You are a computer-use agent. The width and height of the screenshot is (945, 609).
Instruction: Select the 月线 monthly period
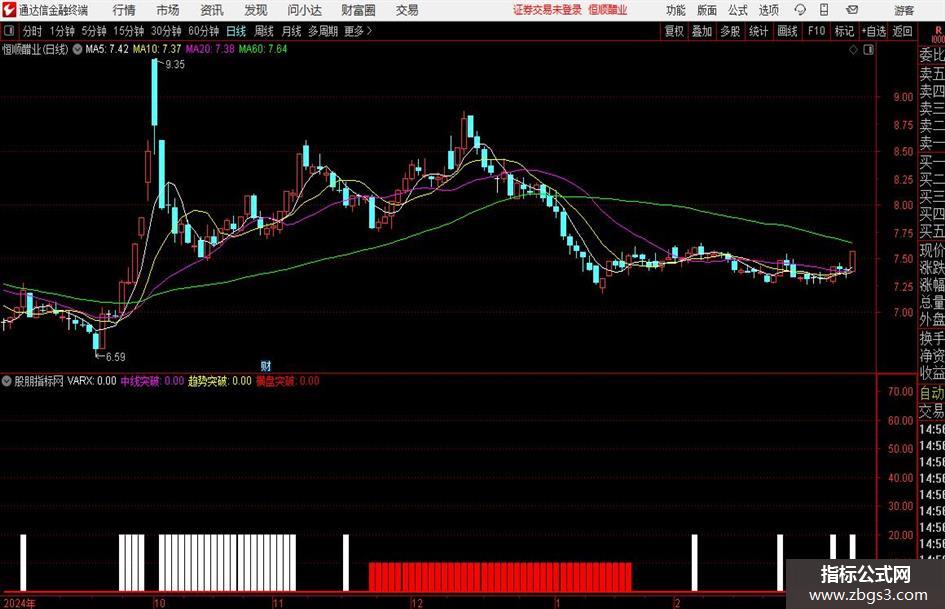point(291,31)
